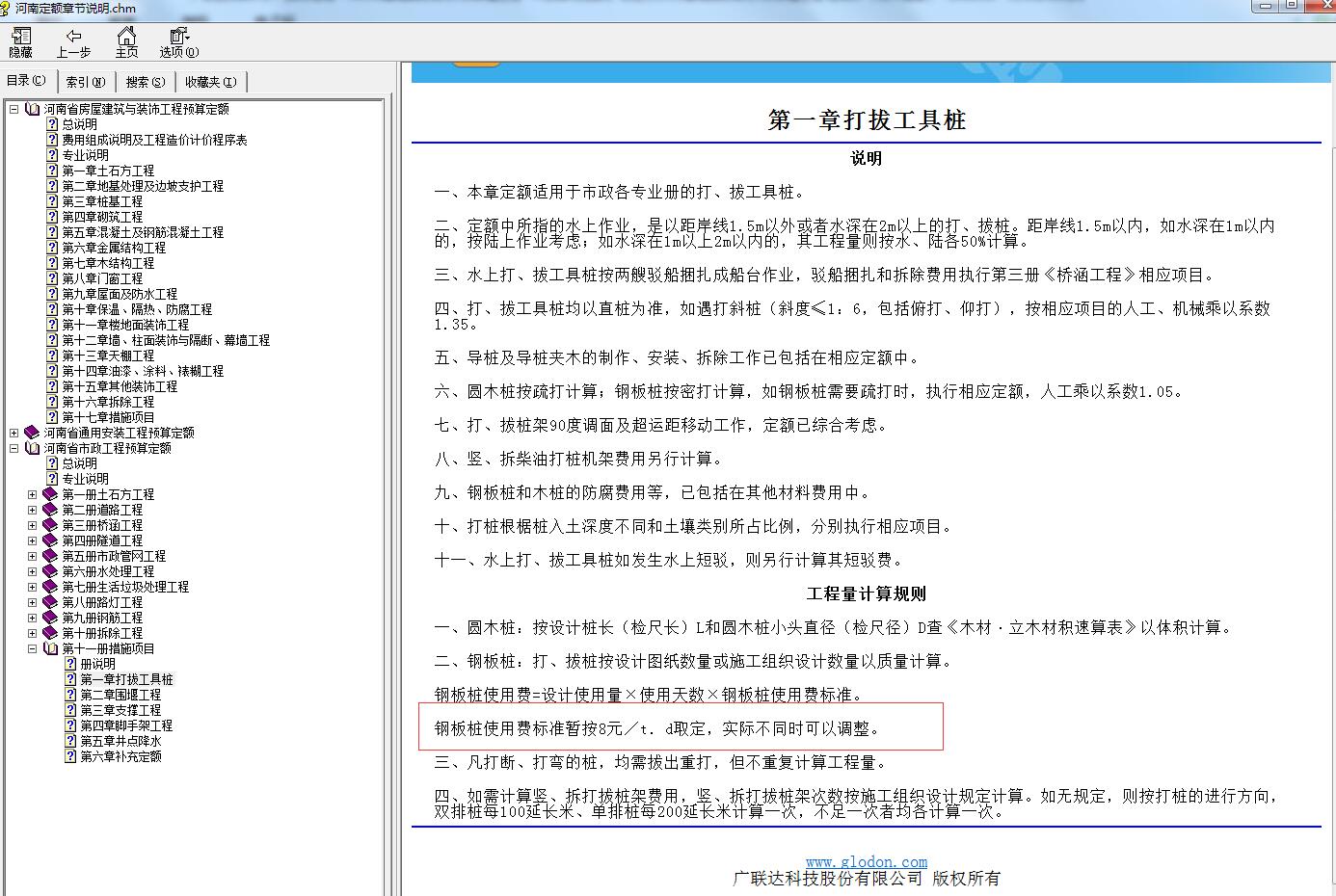This screenshot has width=1336, height=896.
Task: Expand the 第七册生活垃圾处理工程 node
Action: [x=32, y=587]
